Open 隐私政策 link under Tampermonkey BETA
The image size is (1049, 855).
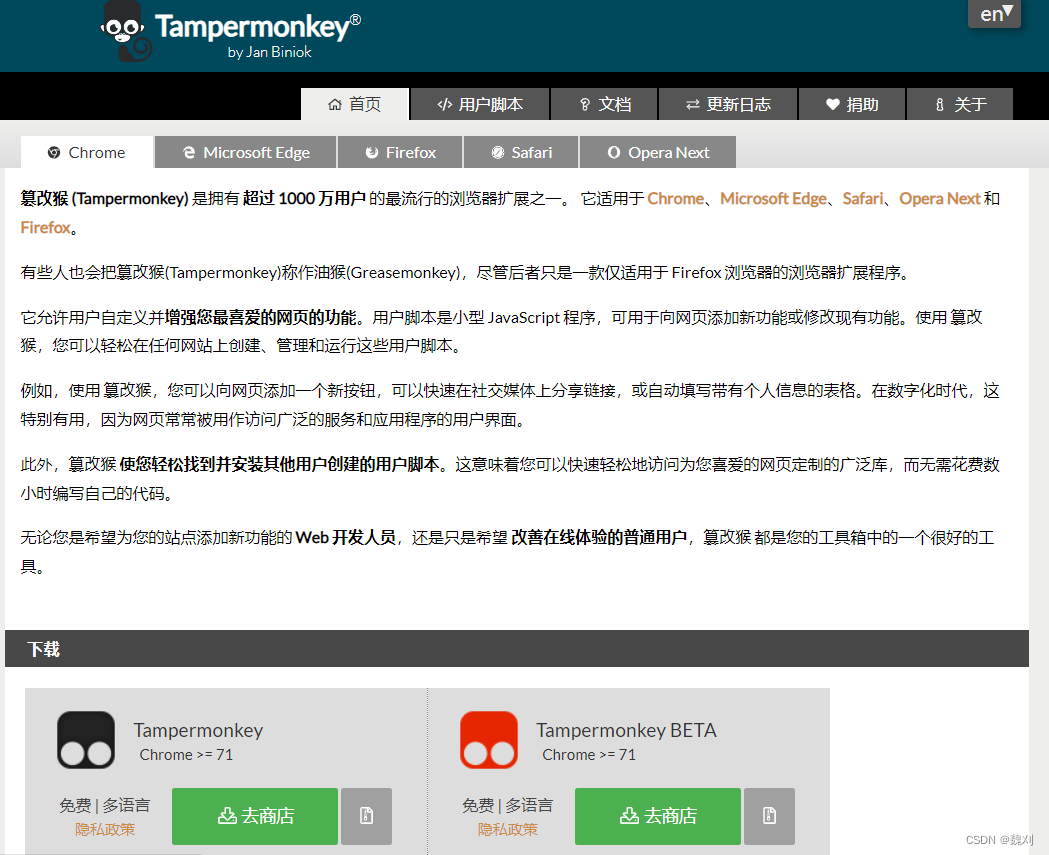pos(508,830)
